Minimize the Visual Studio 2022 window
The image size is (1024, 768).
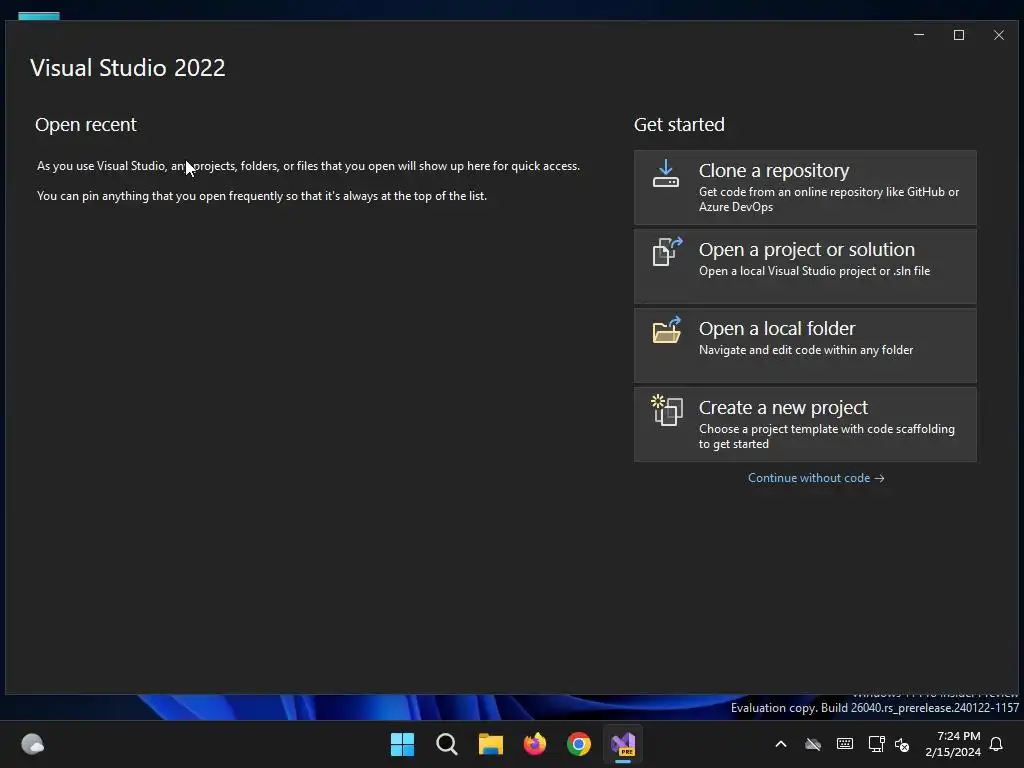[919, 35]
